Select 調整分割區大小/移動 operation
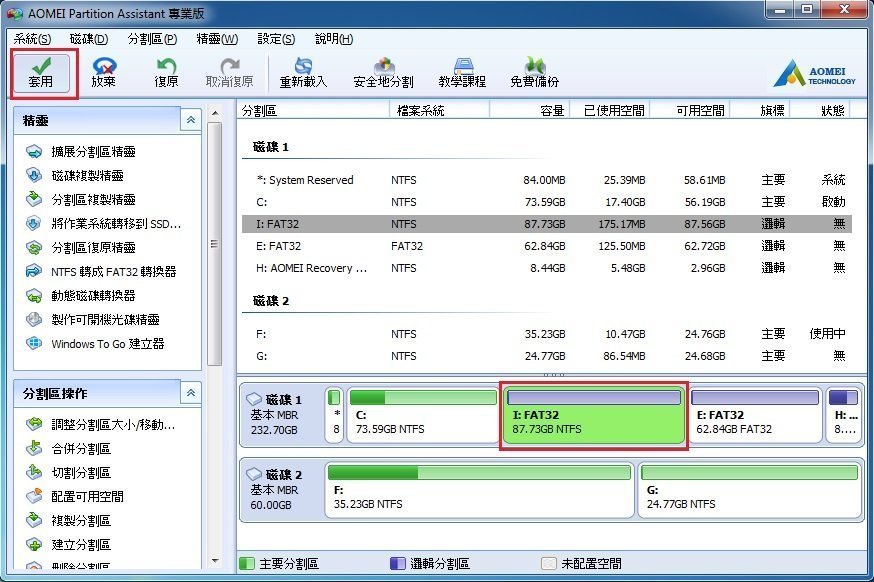This screenshot has width=874, height=582. coord(101,425)
